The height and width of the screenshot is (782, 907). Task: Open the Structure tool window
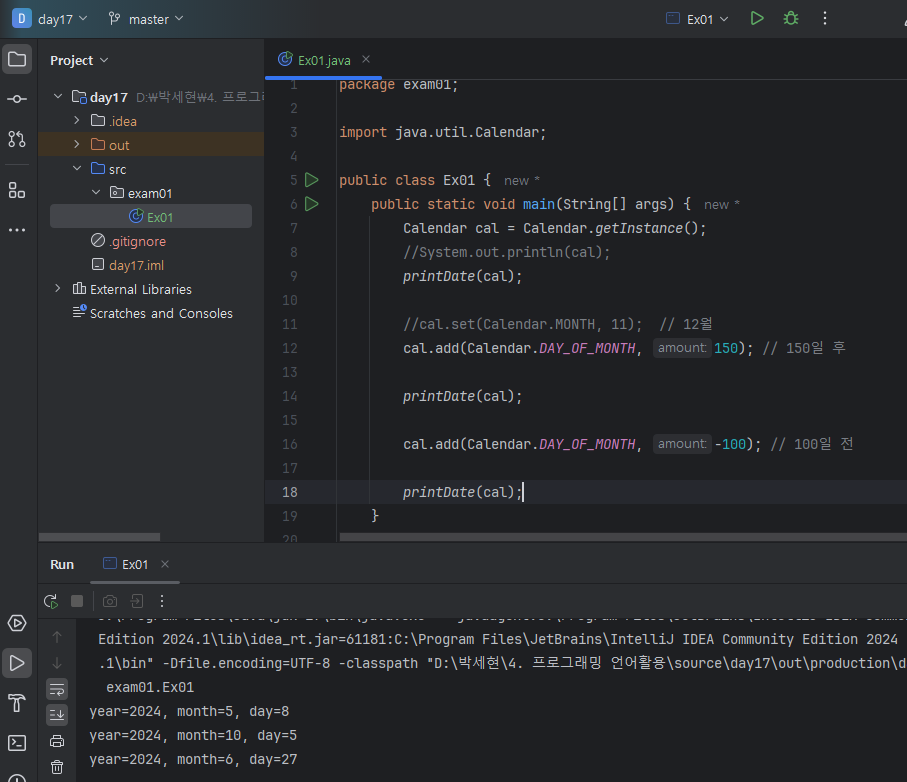point(17,190)
